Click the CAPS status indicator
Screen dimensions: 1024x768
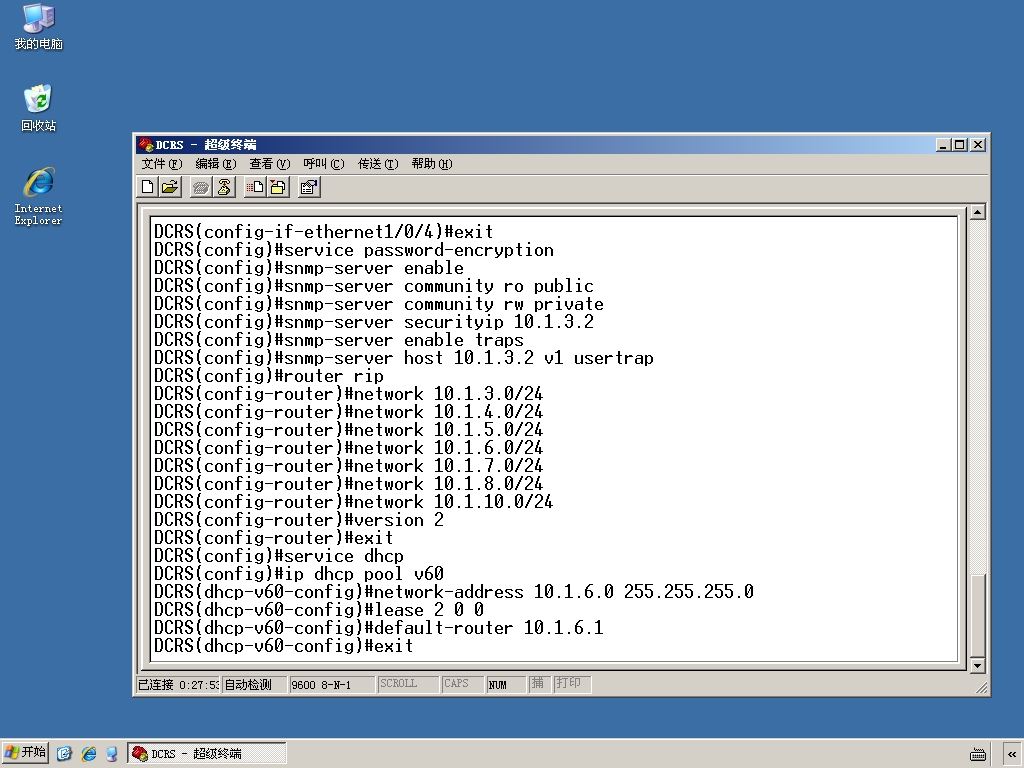tap(462, 684)
